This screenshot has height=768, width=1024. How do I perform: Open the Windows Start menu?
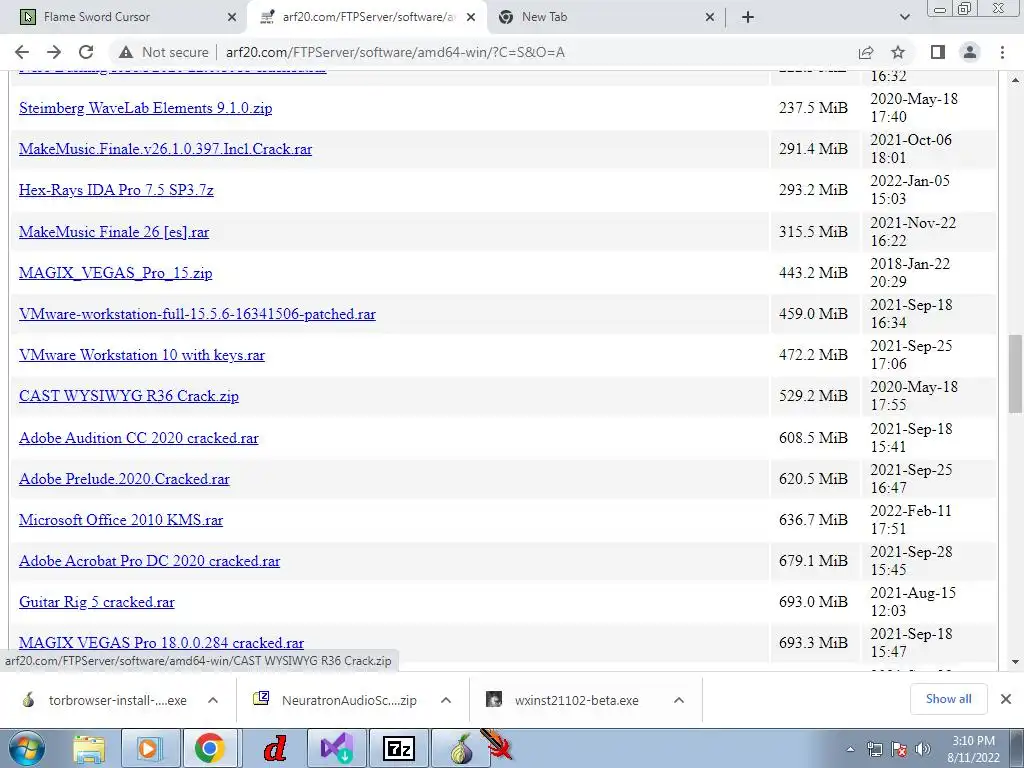pyautogui.click(x=26, y=748)
